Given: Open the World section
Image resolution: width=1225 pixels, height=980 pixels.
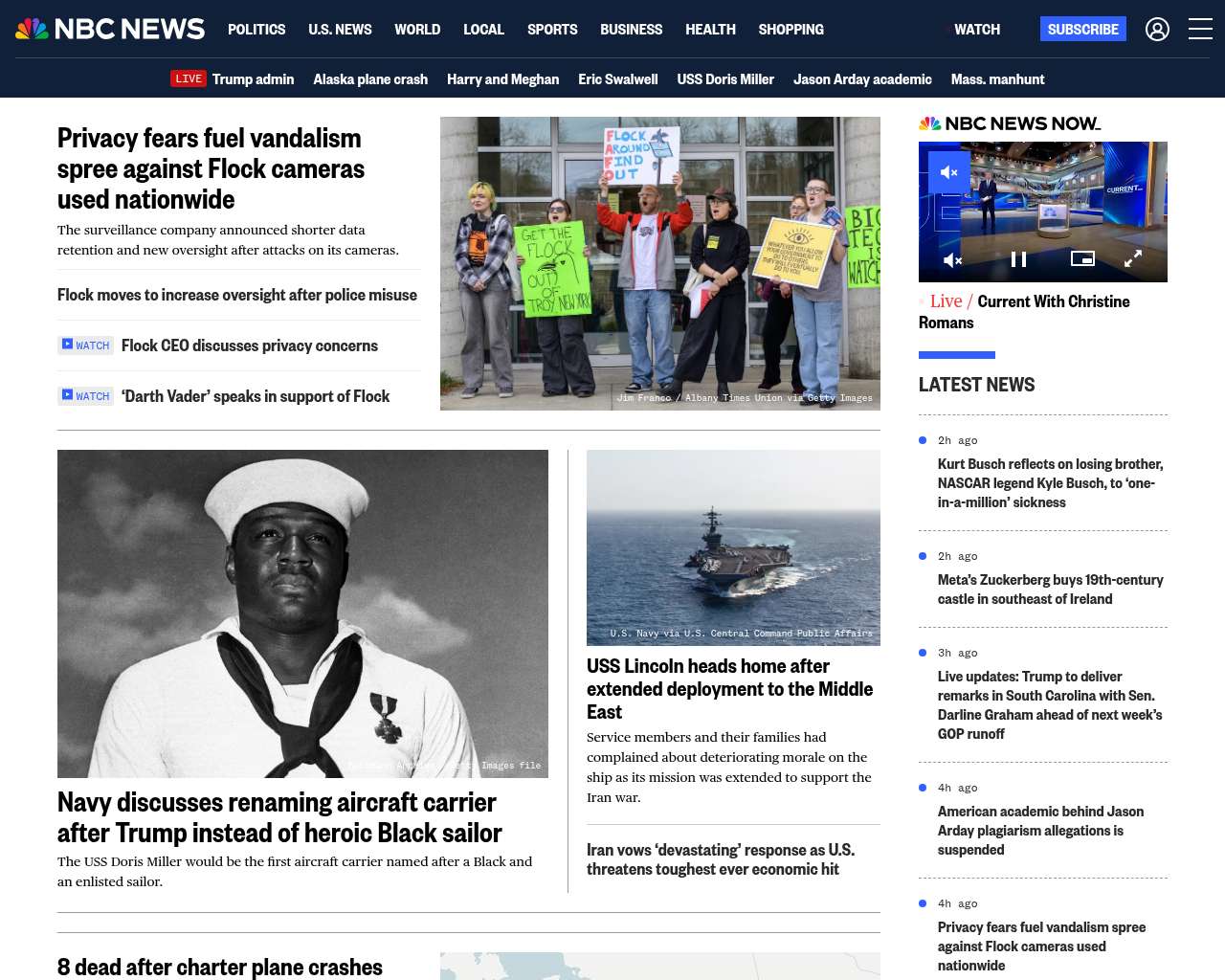Looking at the screenshot, I should point(417,30).
